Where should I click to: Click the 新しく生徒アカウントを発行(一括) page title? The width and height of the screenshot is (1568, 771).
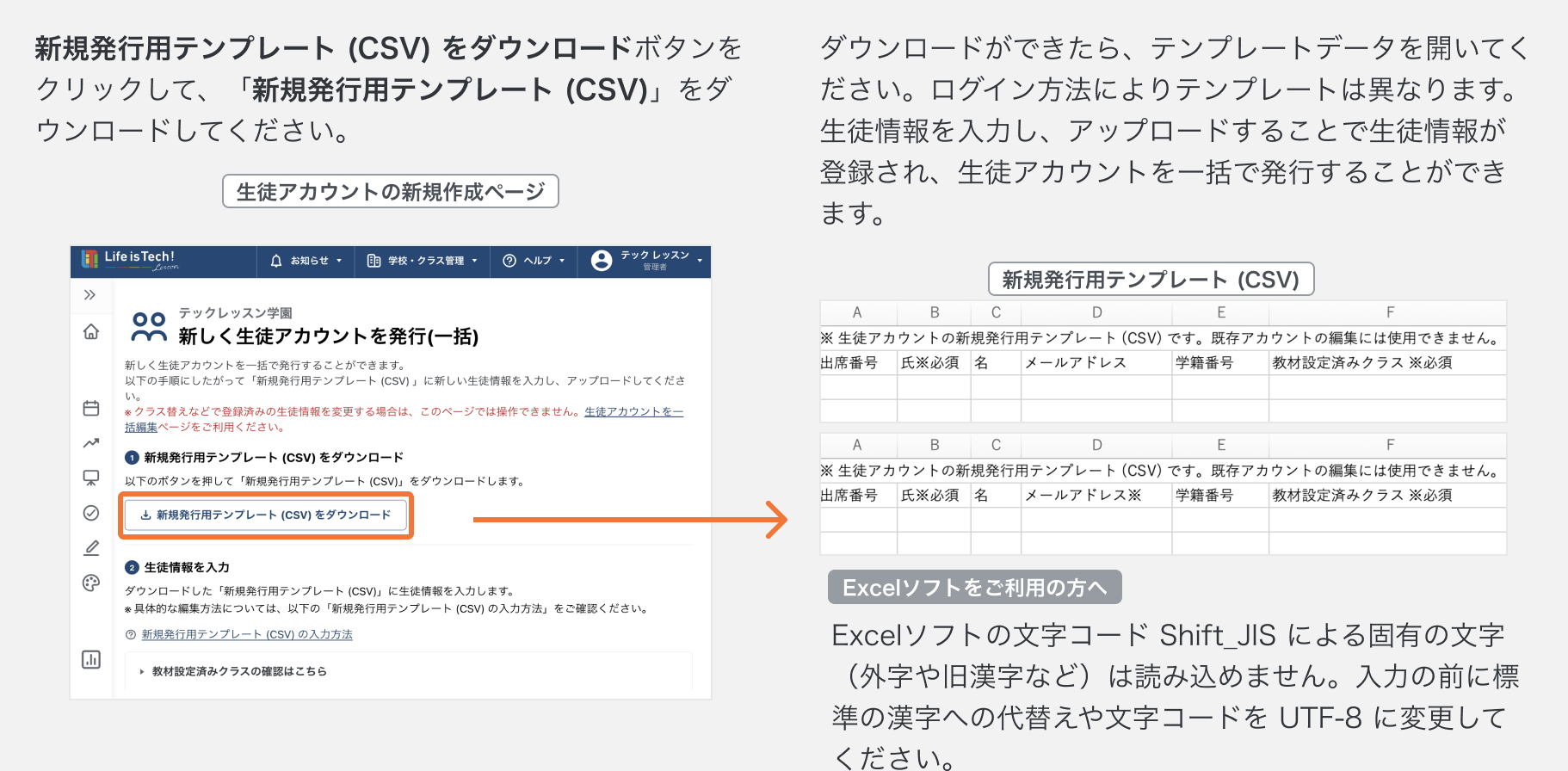pyautogui.click(x=328, y=336)
